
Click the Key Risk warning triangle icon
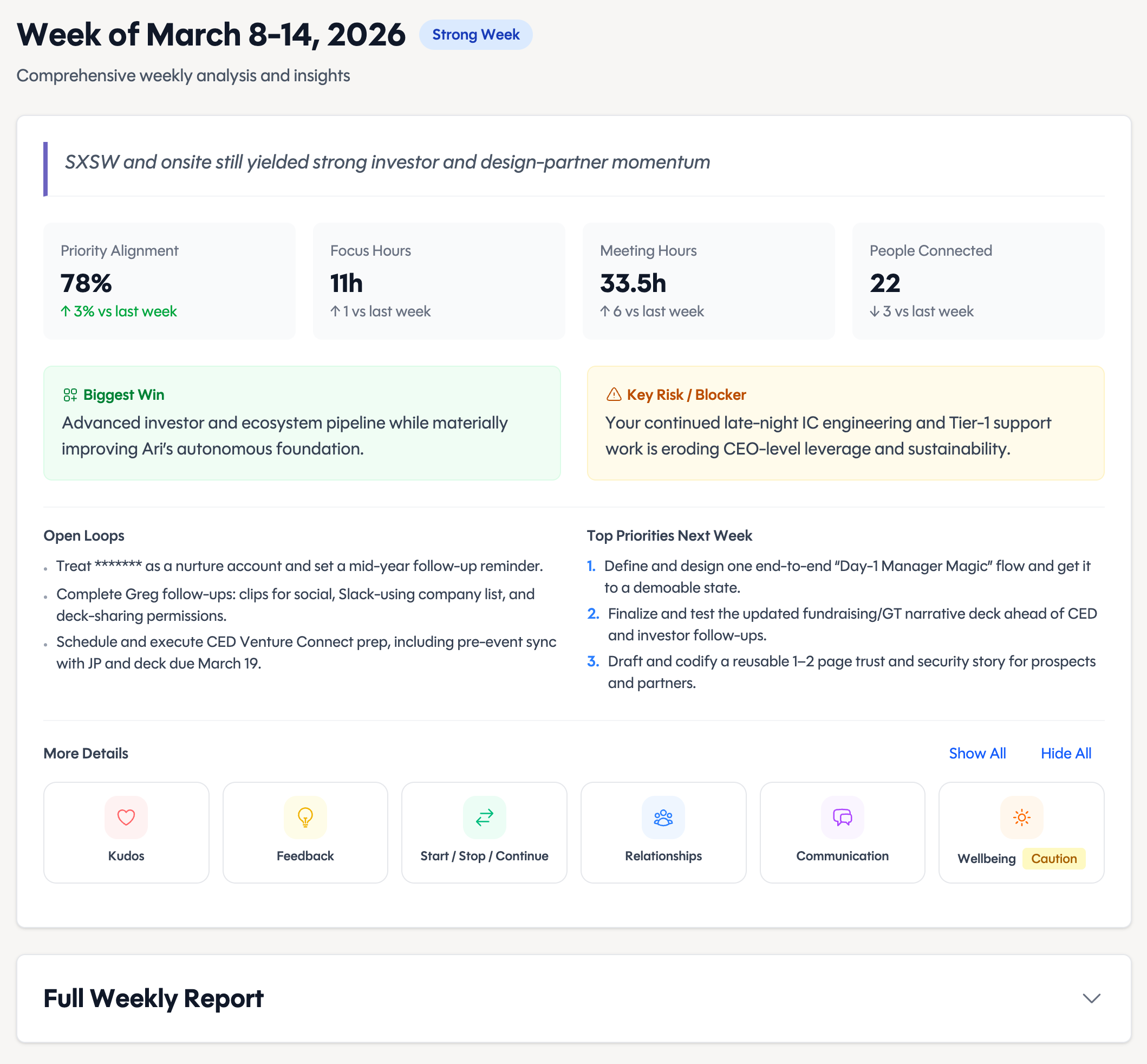[x=614, y=394]
